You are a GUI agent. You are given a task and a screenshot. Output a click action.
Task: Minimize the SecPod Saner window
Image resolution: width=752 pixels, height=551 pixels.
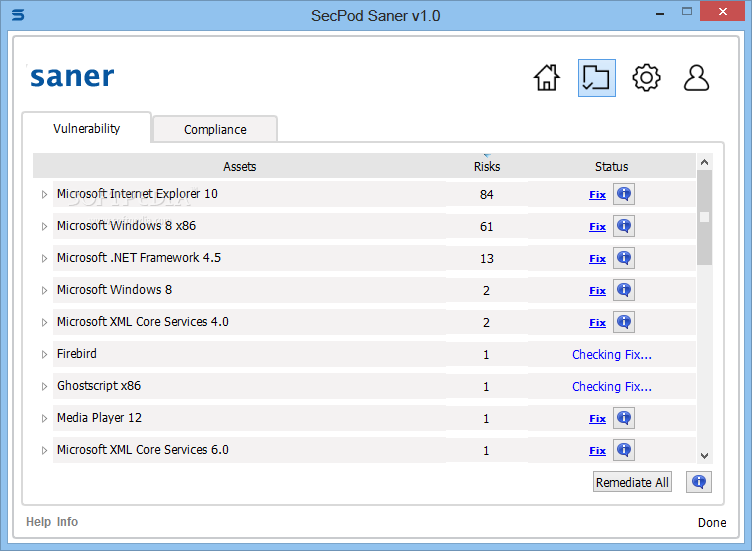660,13
